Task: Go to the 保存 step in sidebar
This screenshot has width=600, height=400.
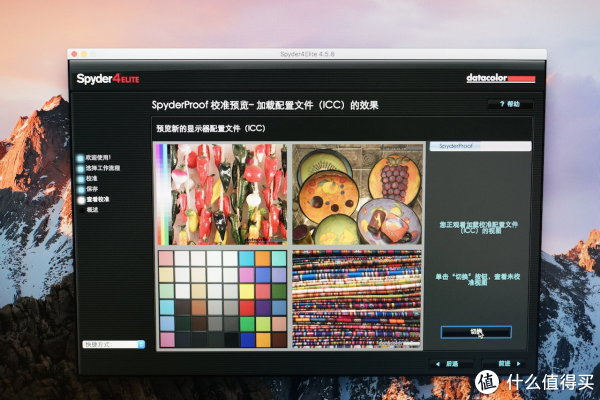Action: pyautogui.click(x=88, y=189)
